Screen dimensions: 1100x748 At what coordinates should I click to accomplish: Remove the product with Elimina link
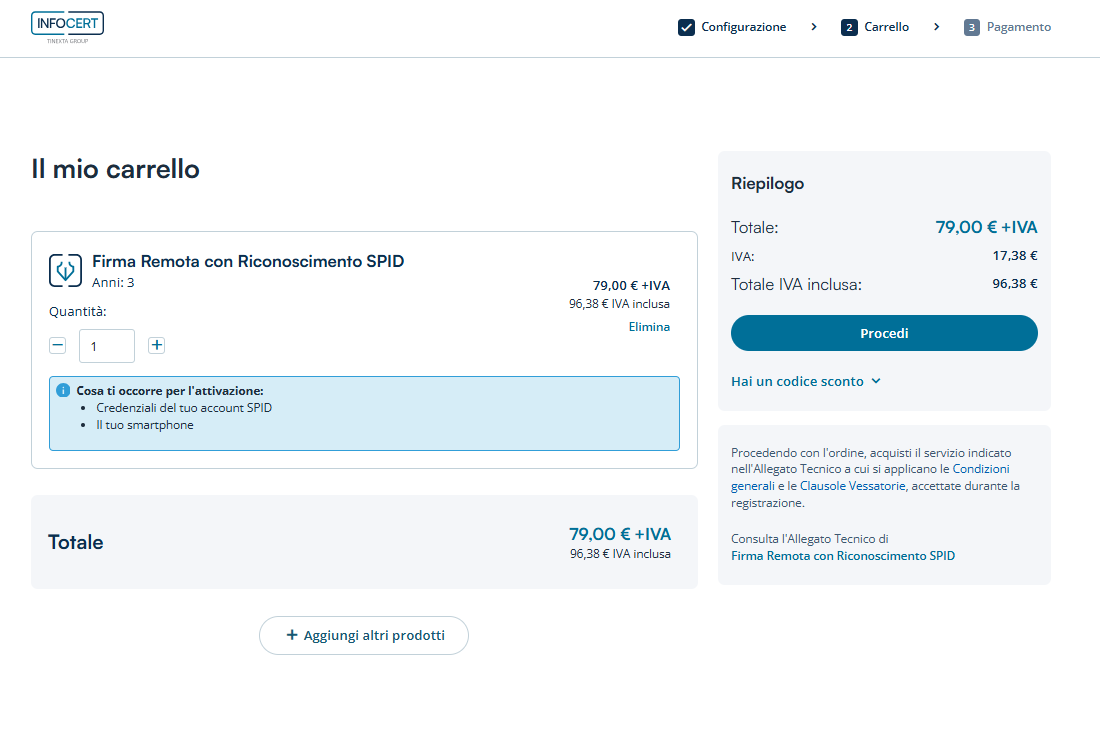pyautogui.click(x=649, y=327)
